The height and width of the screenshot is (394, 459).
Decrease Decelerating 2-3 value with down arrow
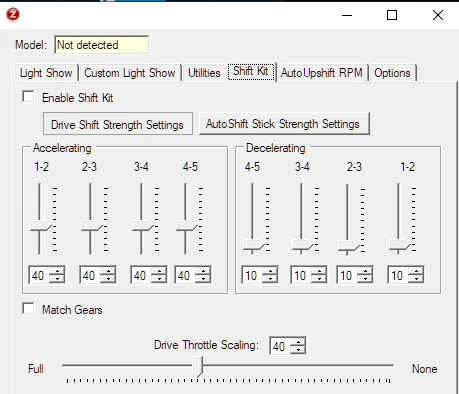click(366, 279)
